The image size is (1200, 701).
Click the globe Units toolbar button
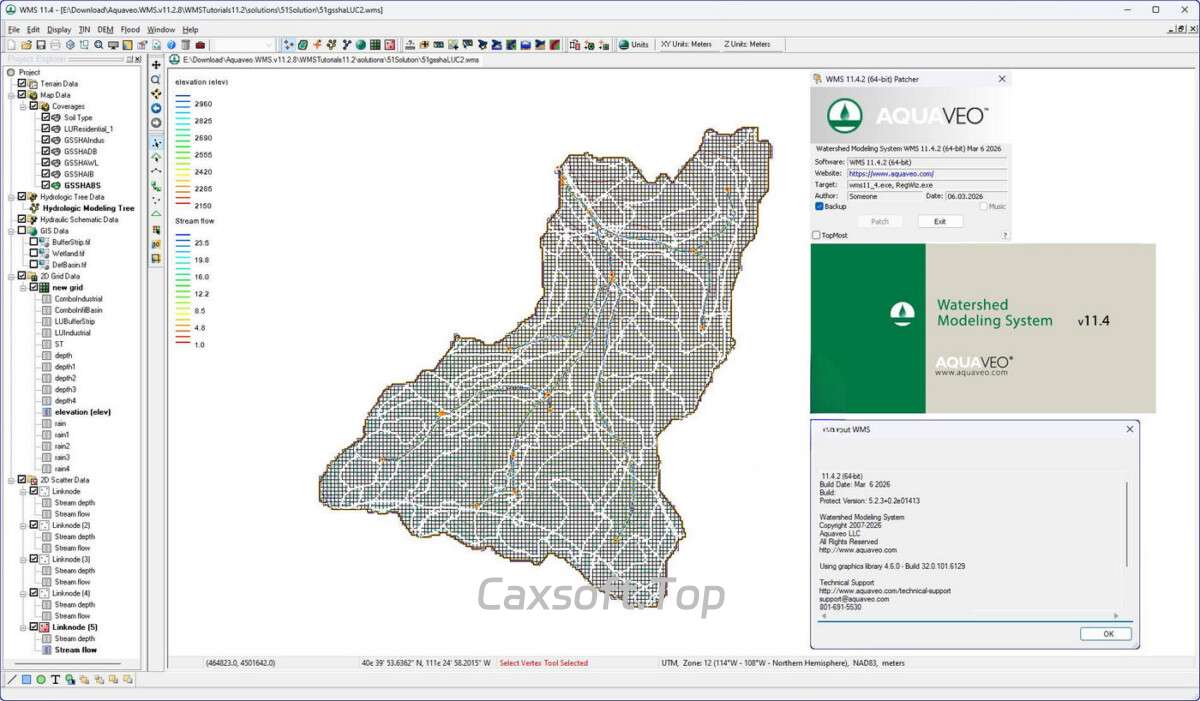click(634, 45)
